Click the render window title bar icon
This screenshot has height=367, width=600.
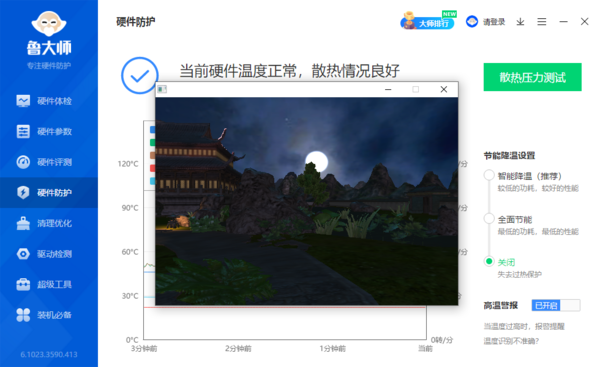(x=162, y=89)
